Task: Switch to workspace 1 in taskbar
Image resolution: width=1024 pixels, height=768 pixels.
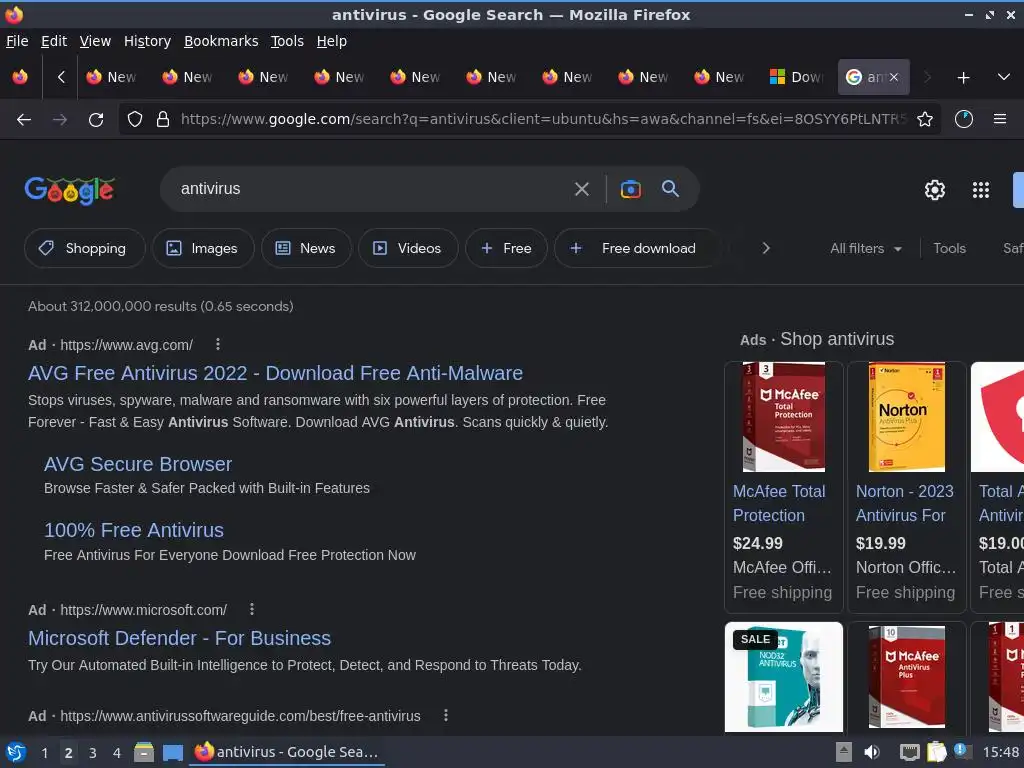Action: pos(44,753)
